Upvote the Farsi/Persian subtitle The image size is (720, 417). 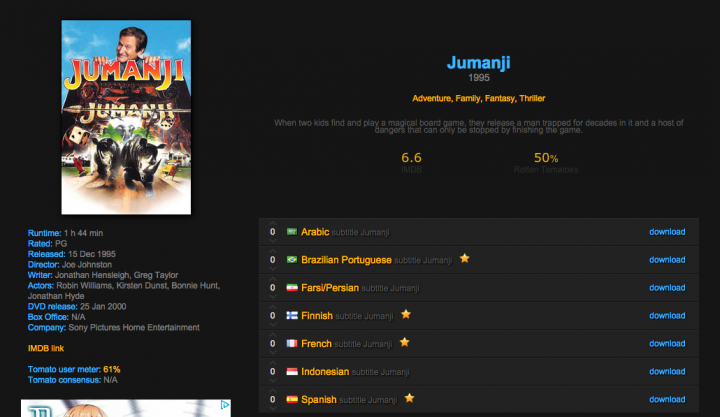[x=273, y=279]
